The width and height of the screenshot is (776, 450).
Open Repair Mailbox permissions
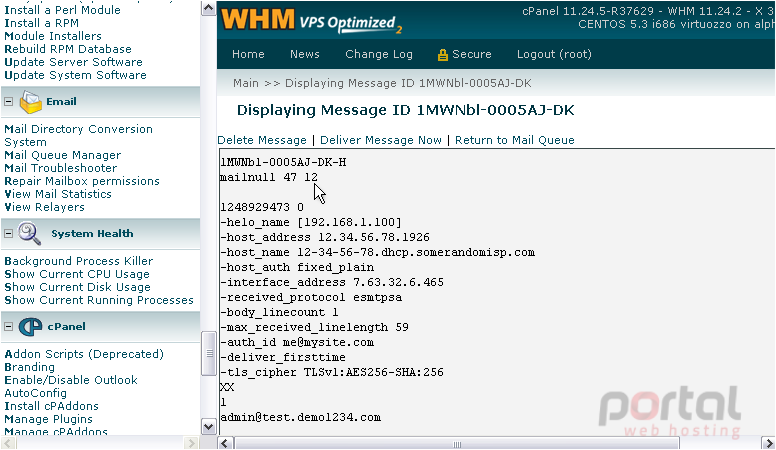point(82,181)
